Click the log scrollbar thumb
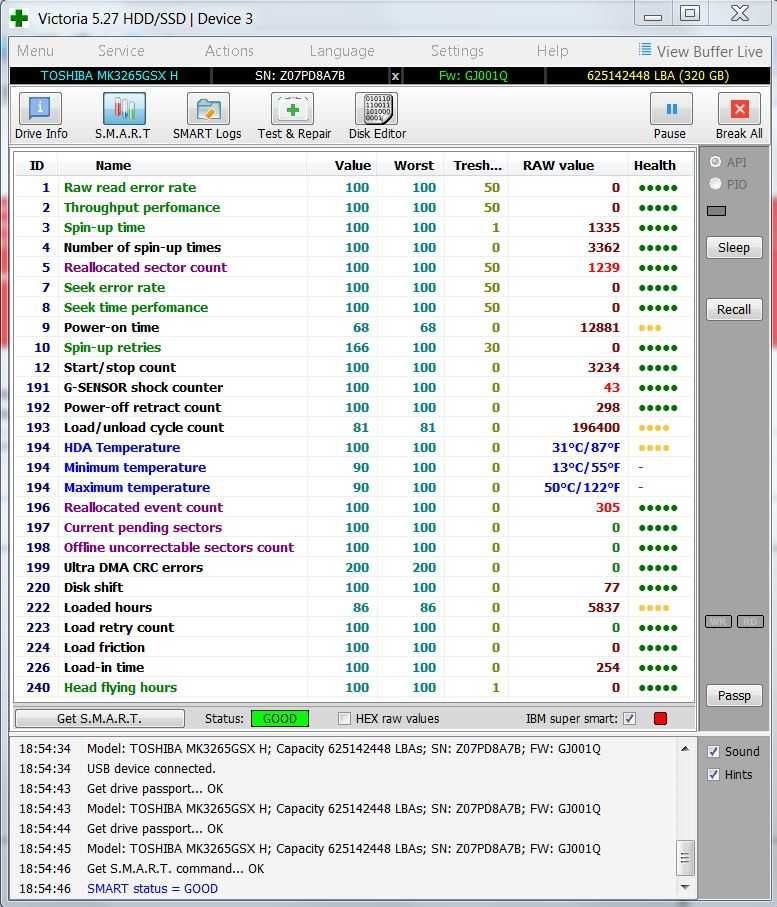 685,858
